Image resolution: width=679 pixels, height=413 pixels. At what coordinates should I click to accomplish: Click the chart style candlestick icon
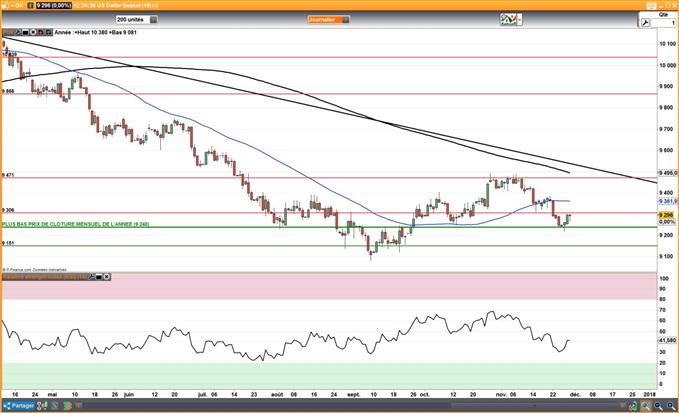[508, 19]
